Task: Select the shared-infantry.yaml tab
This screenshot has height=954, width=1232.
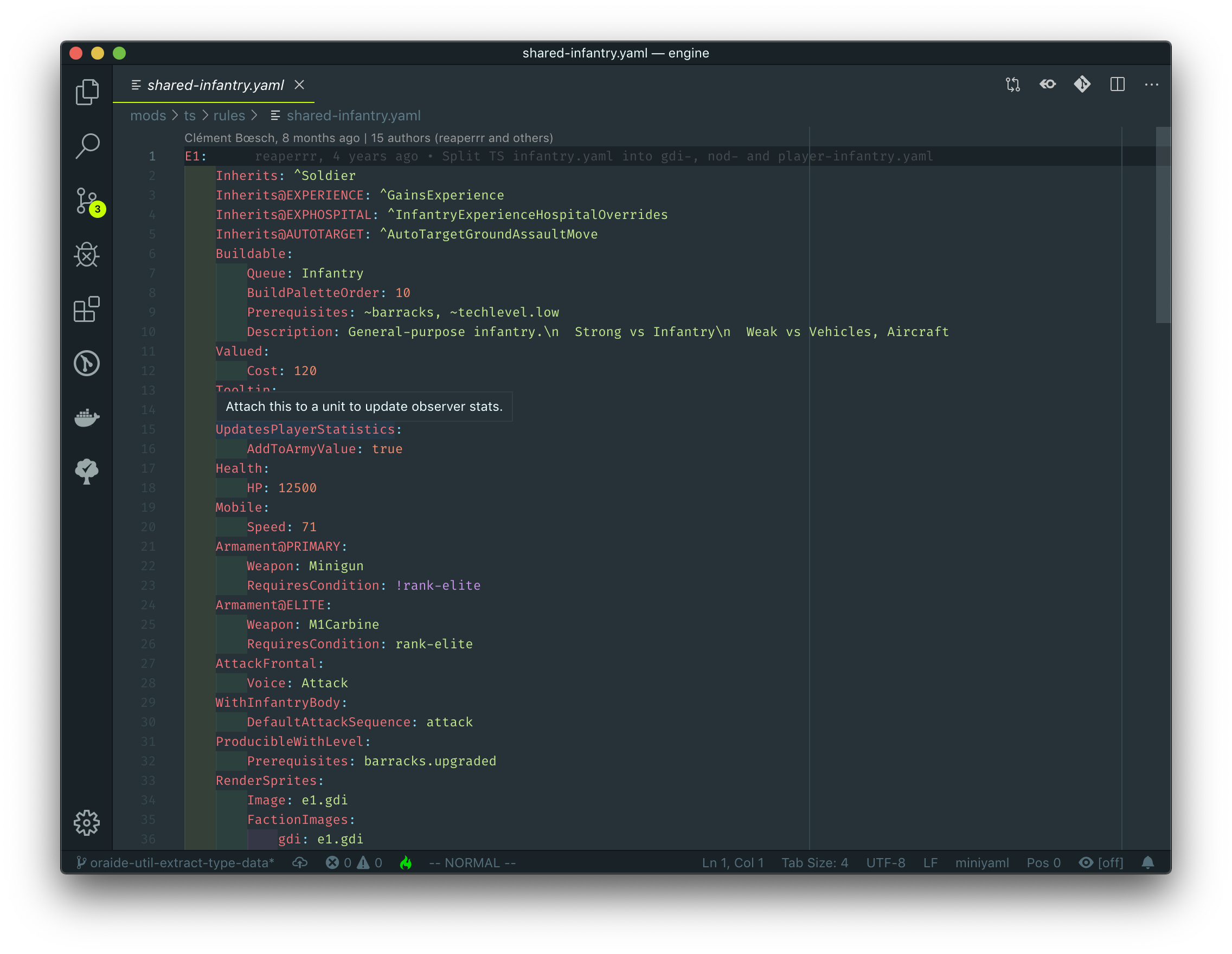Action: click(x=215, y=85)
